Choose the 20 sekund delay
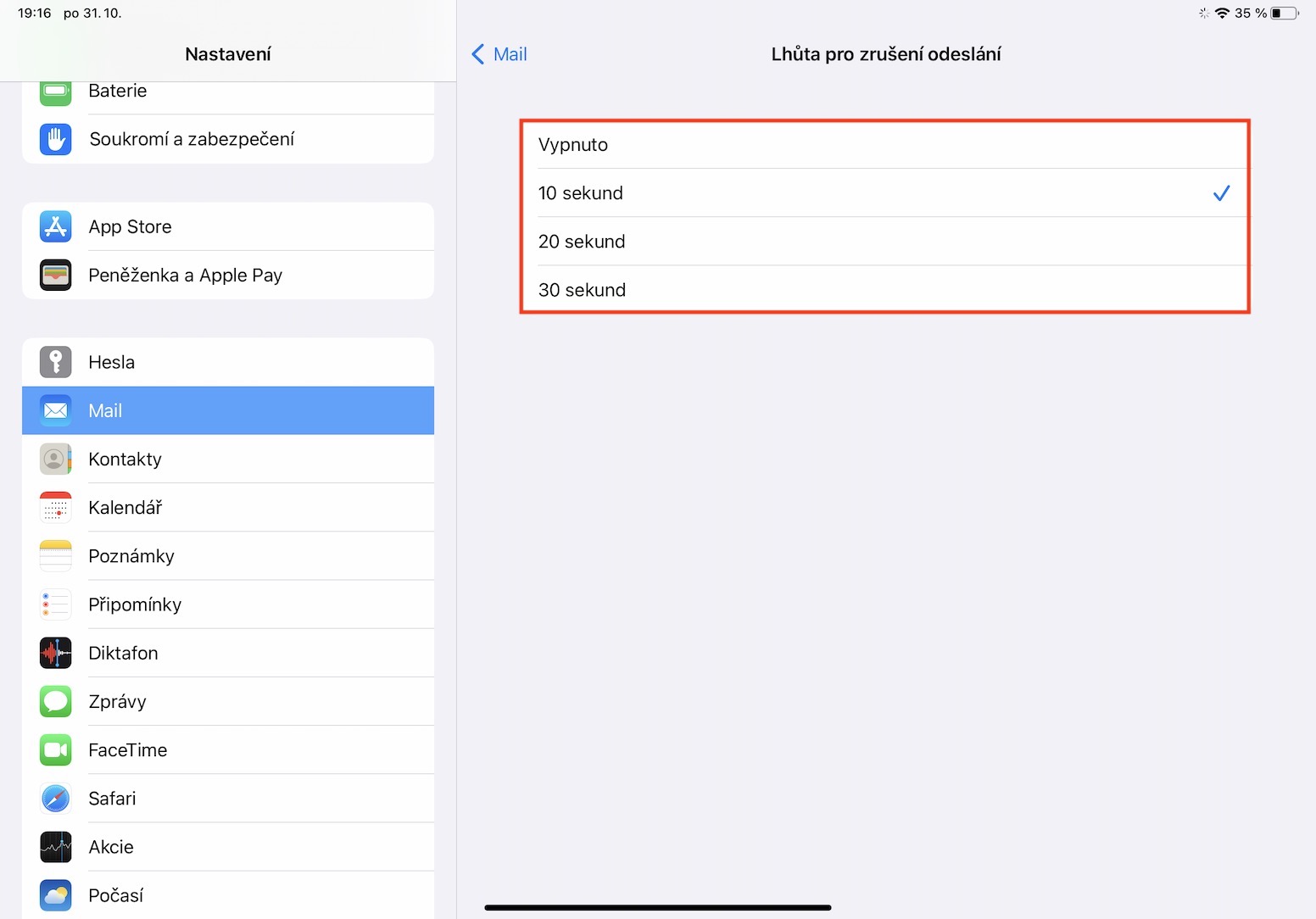Screen dimensions: 1316x919 click(x=884, y=242)
